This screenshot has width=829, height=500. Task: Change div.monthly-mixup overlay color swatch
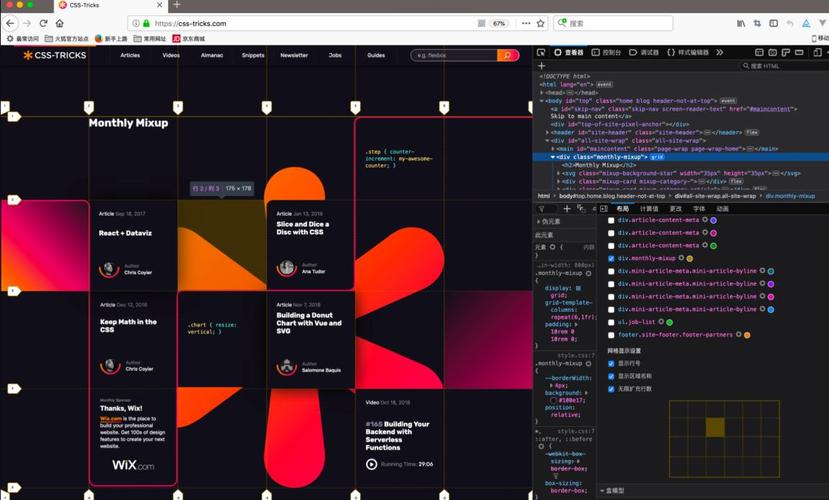689,258
